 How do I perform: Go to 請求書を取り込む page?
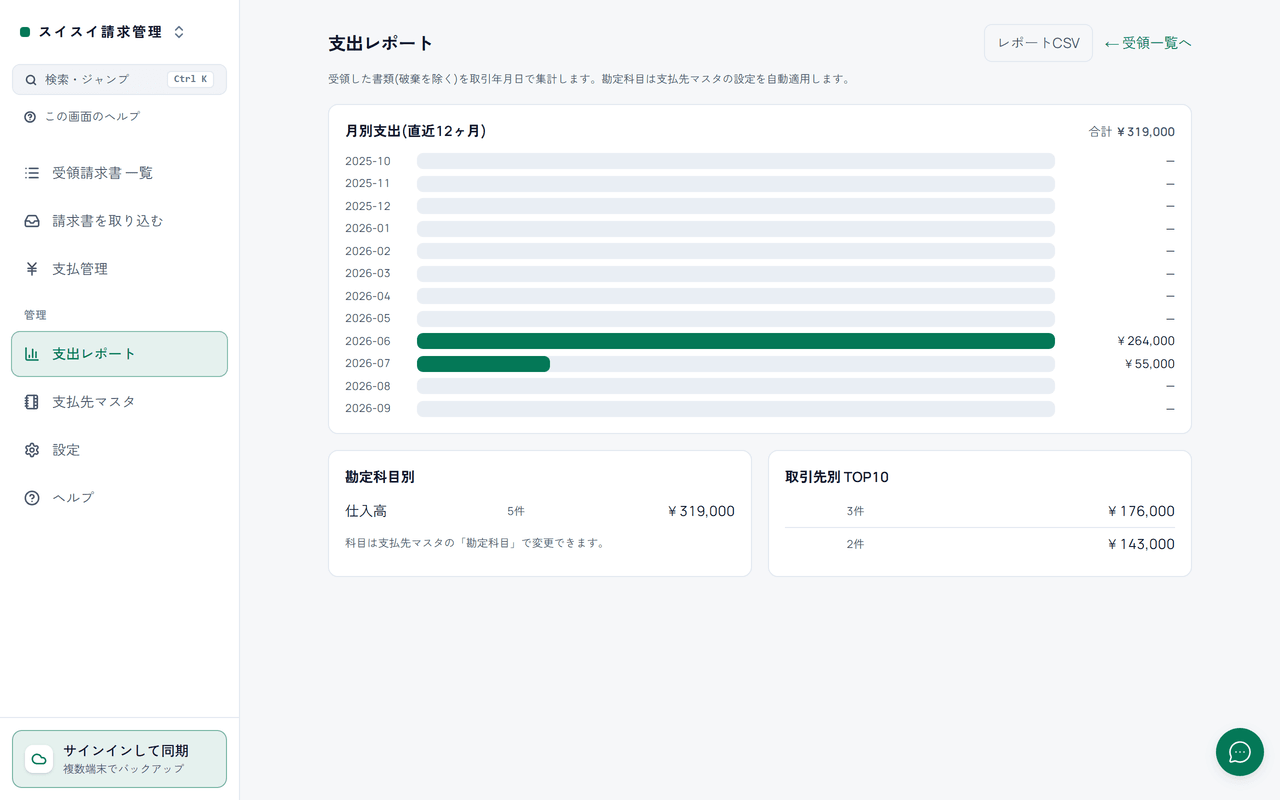point(119,221)
